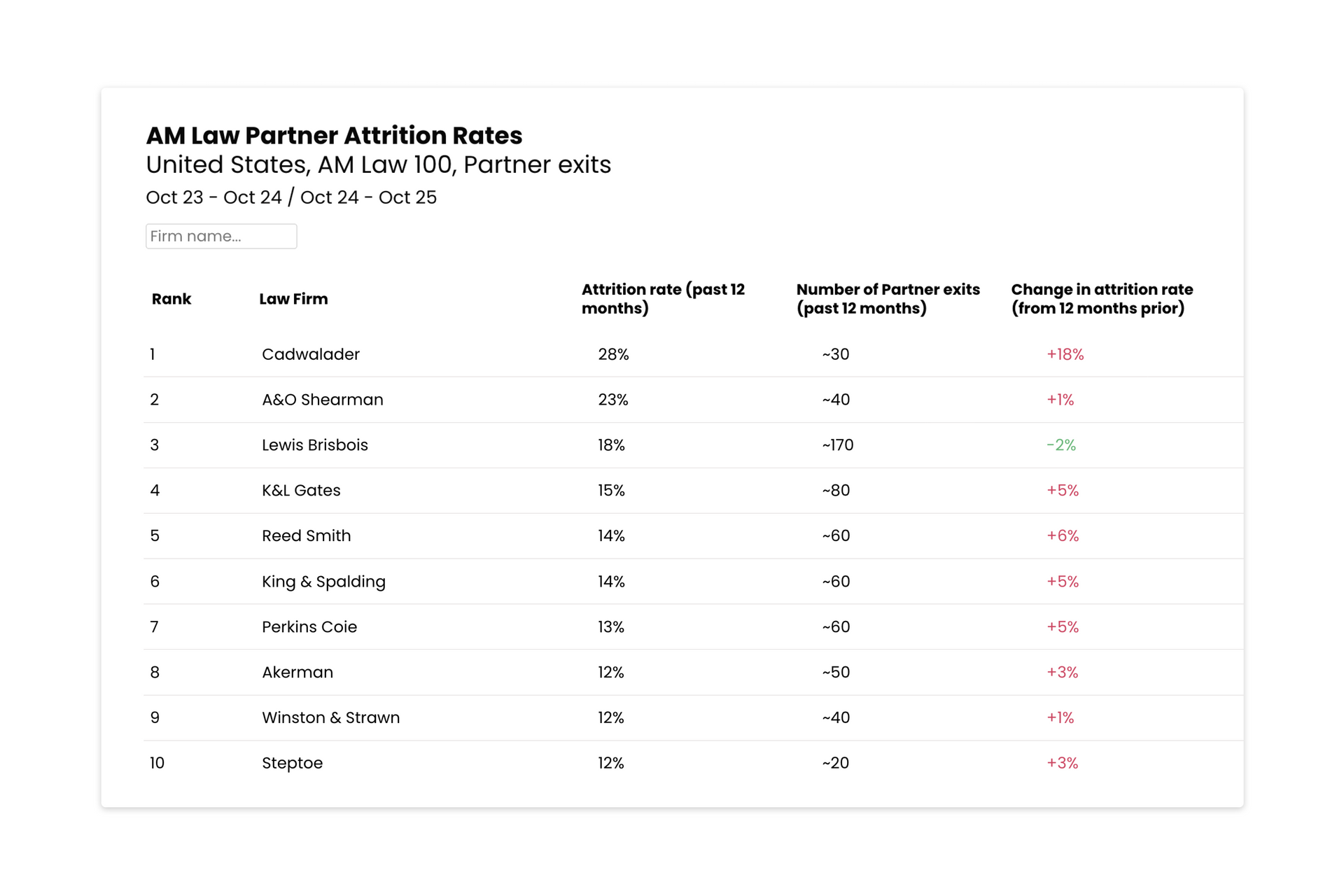Sort by the Law Firm column header
Viewport: 1344px width, 896px height.
(293, 298)
